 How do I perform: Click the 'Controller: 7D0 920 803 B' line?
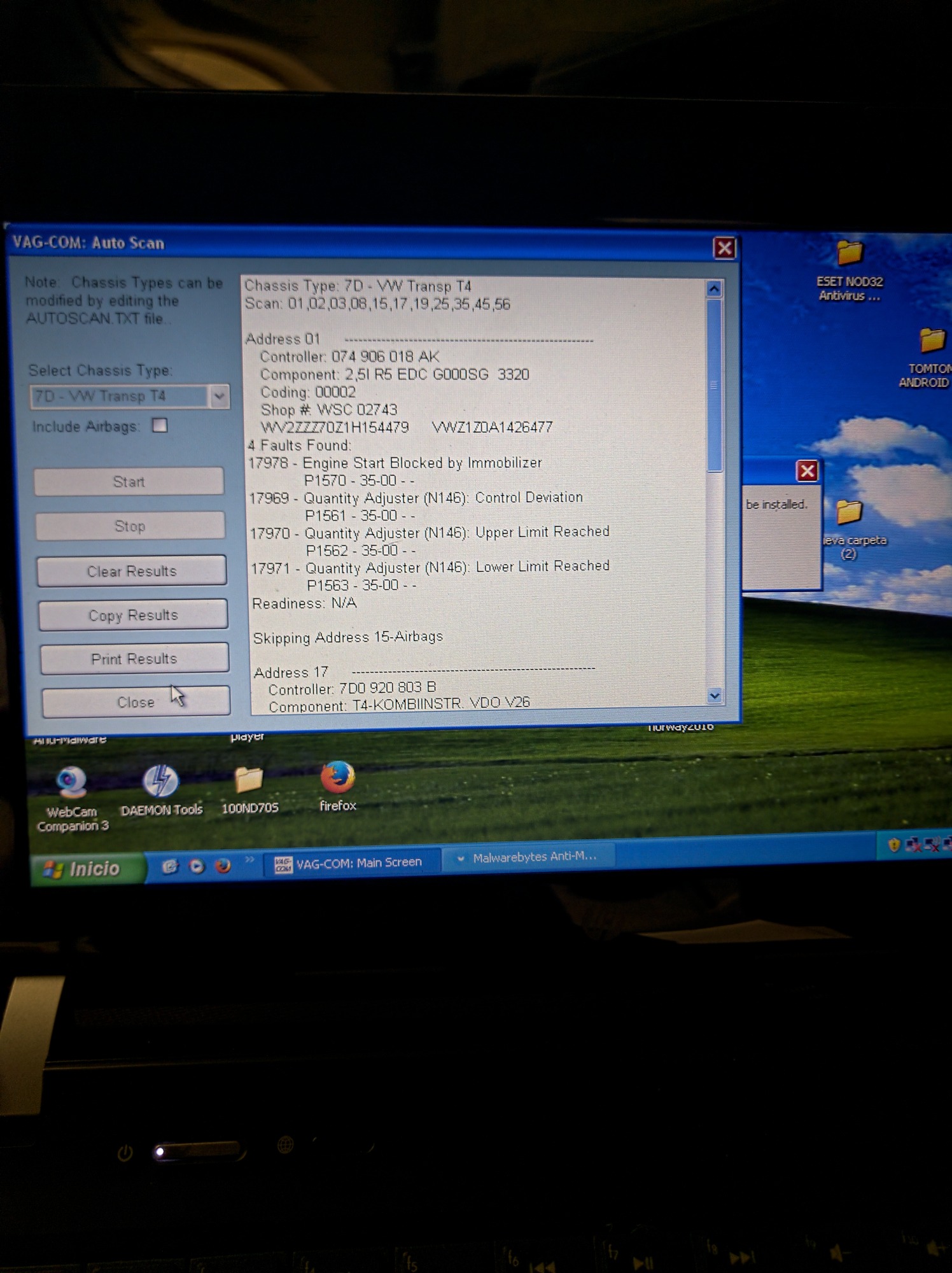point(352,688)
